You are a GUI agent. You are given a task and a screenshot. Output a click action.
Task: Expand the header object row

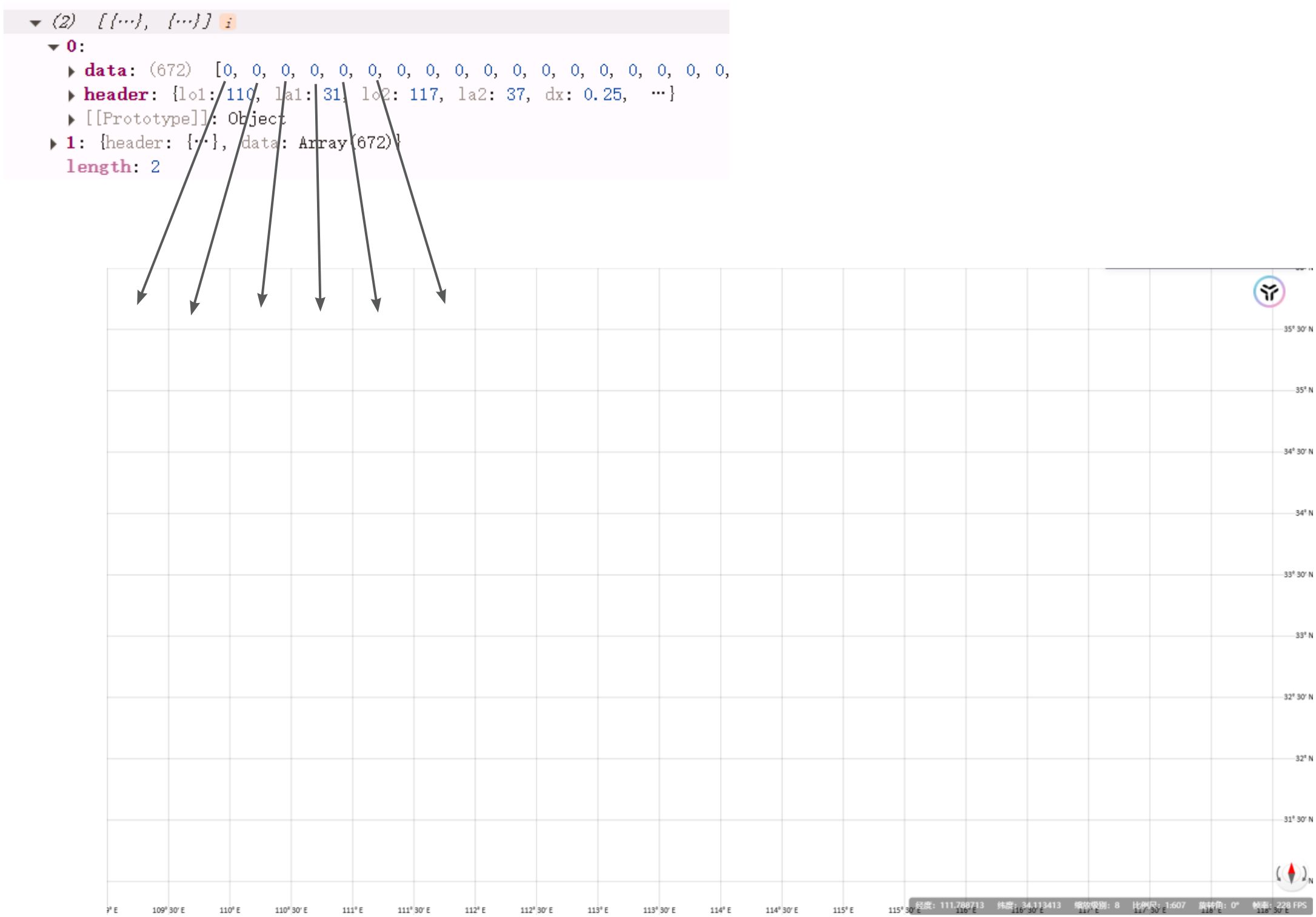tap(72, 95)
